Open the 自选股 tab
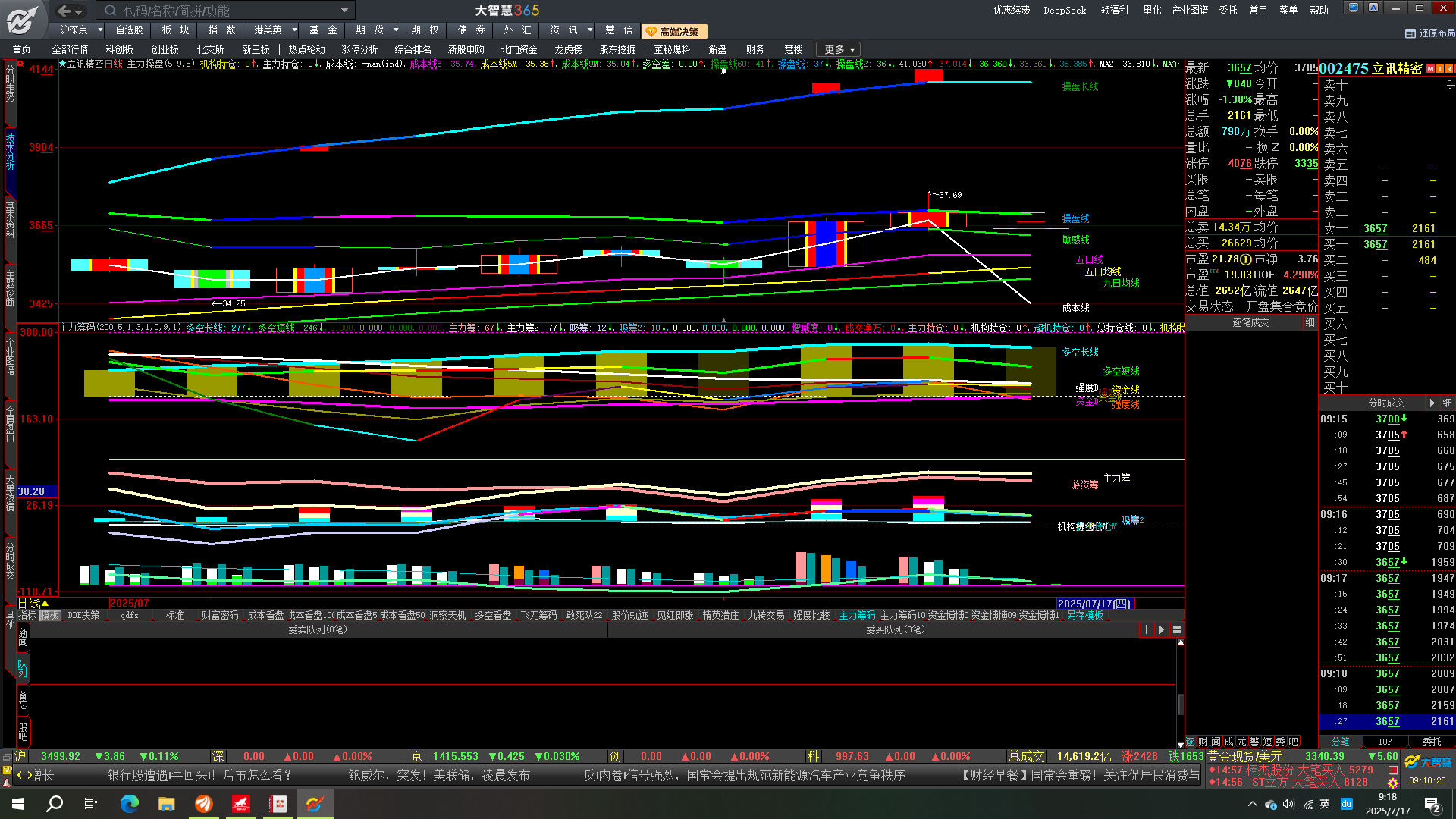Viewport: 1456px width, 819px height. tap(129, 30)
